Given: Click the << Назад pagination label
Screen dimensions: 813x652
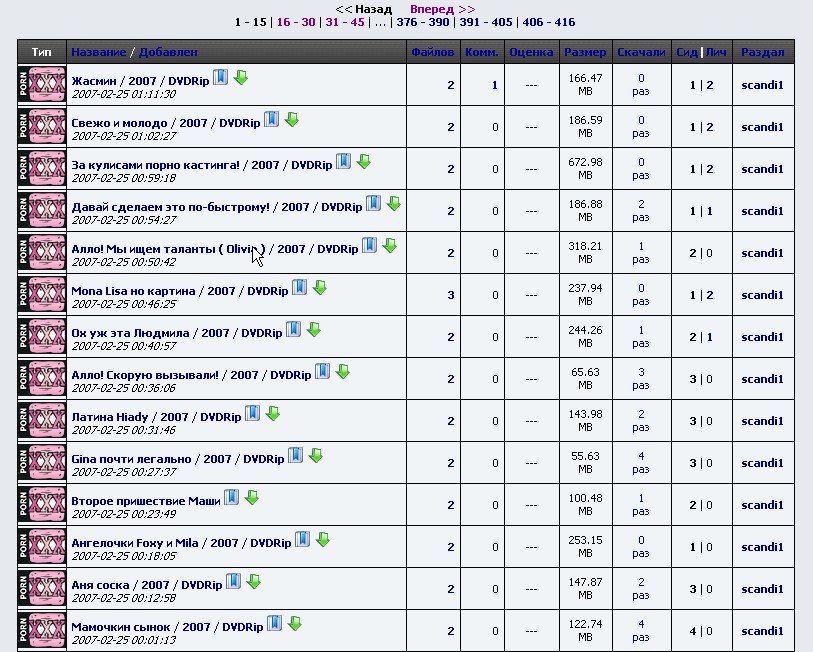Looking at the screenshot, I should (x=363, y=9).
